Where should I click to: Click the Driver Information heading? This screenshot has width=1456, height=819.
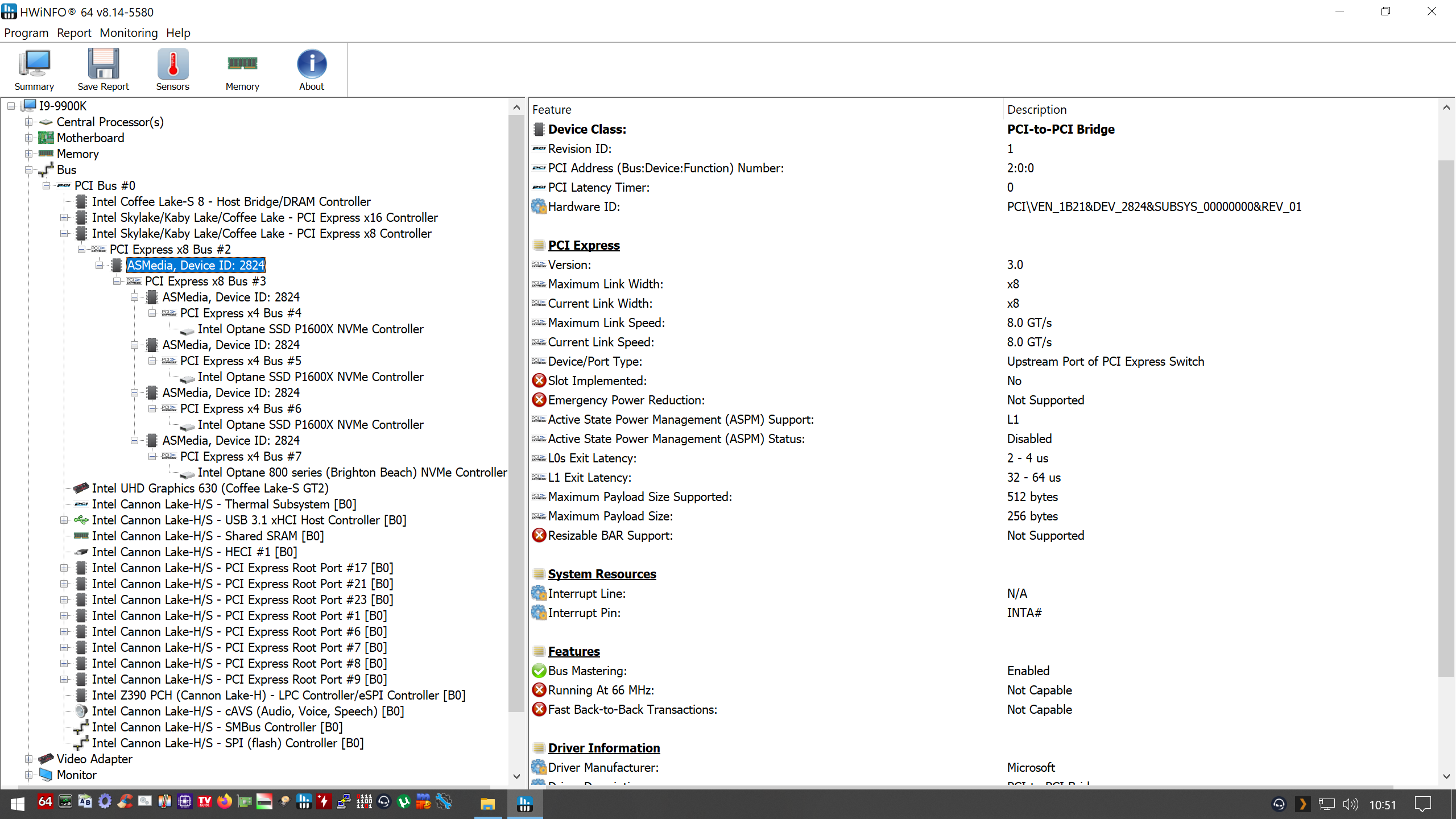tap(603, 748)
